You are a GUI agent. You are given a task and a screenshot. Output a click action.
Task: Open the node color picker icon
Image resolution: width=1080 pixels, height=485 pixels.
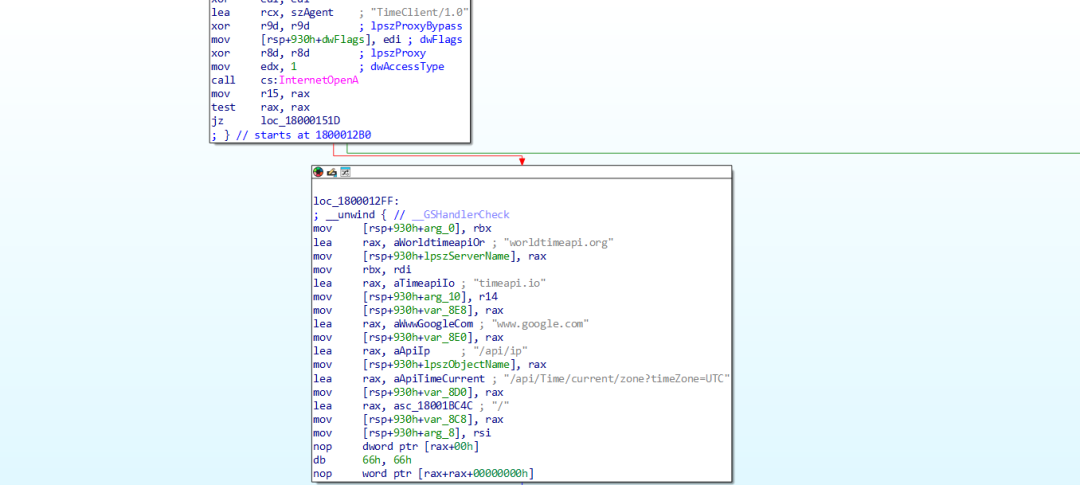(319, 172)
